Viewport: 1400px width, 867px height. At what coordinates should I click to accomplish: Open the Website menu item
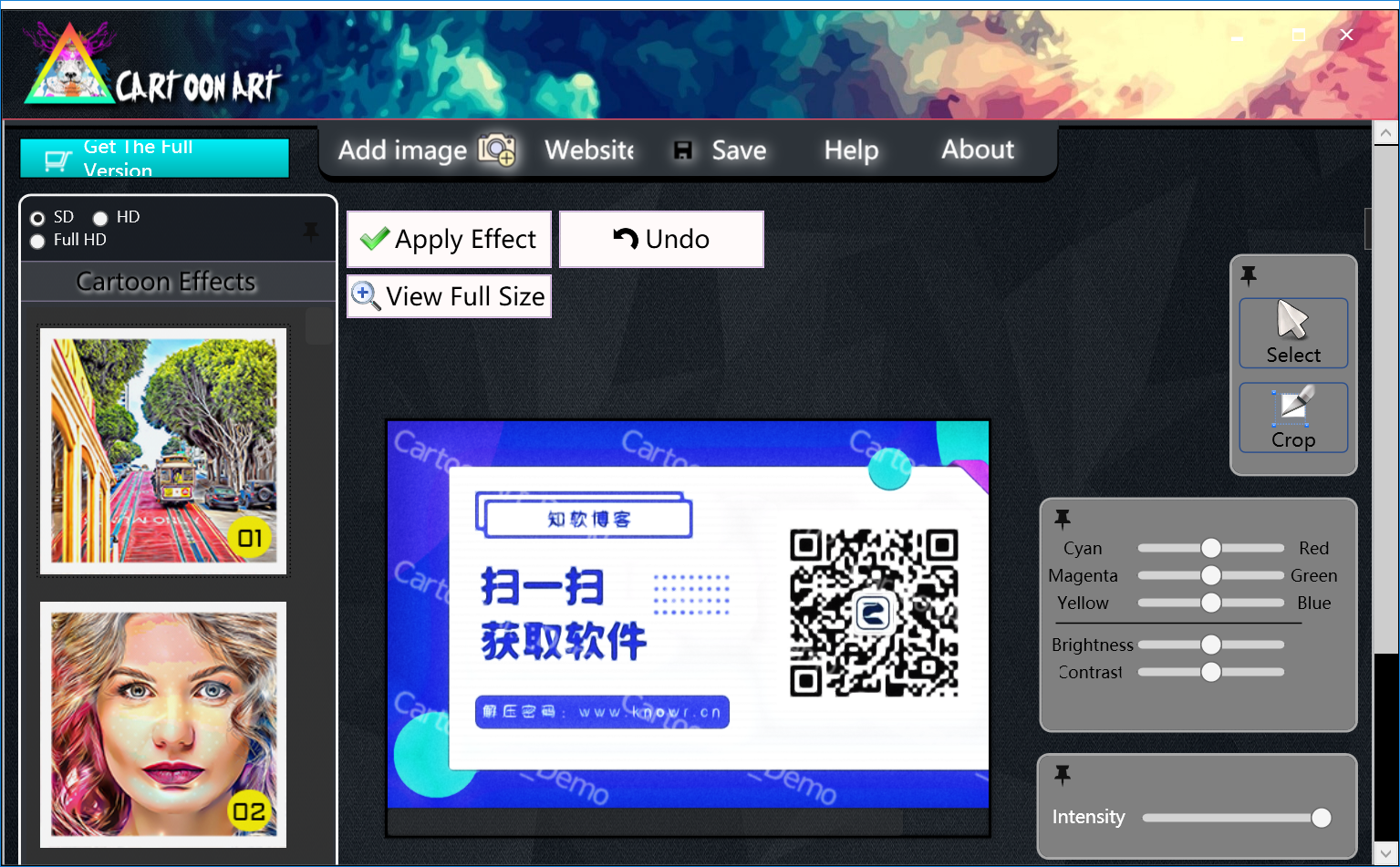click(589, 150)
